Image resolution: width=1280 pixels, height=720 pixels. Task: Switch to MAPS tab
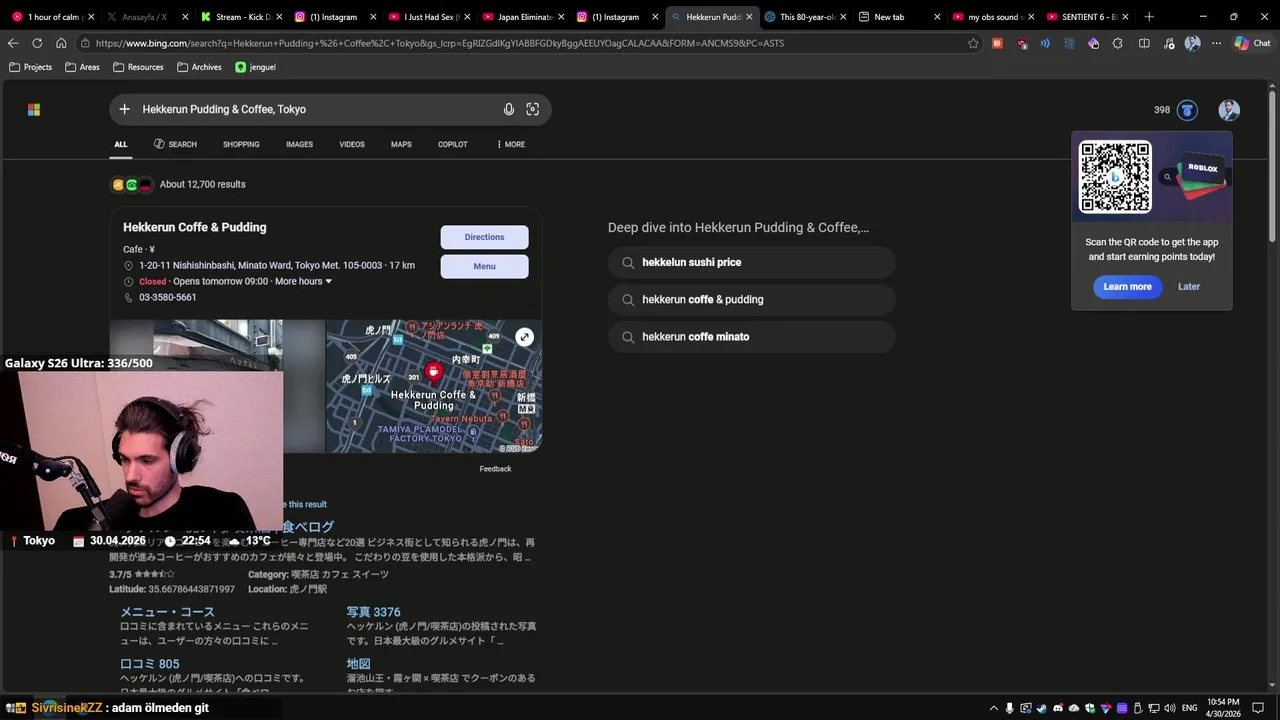pos(401,144)
